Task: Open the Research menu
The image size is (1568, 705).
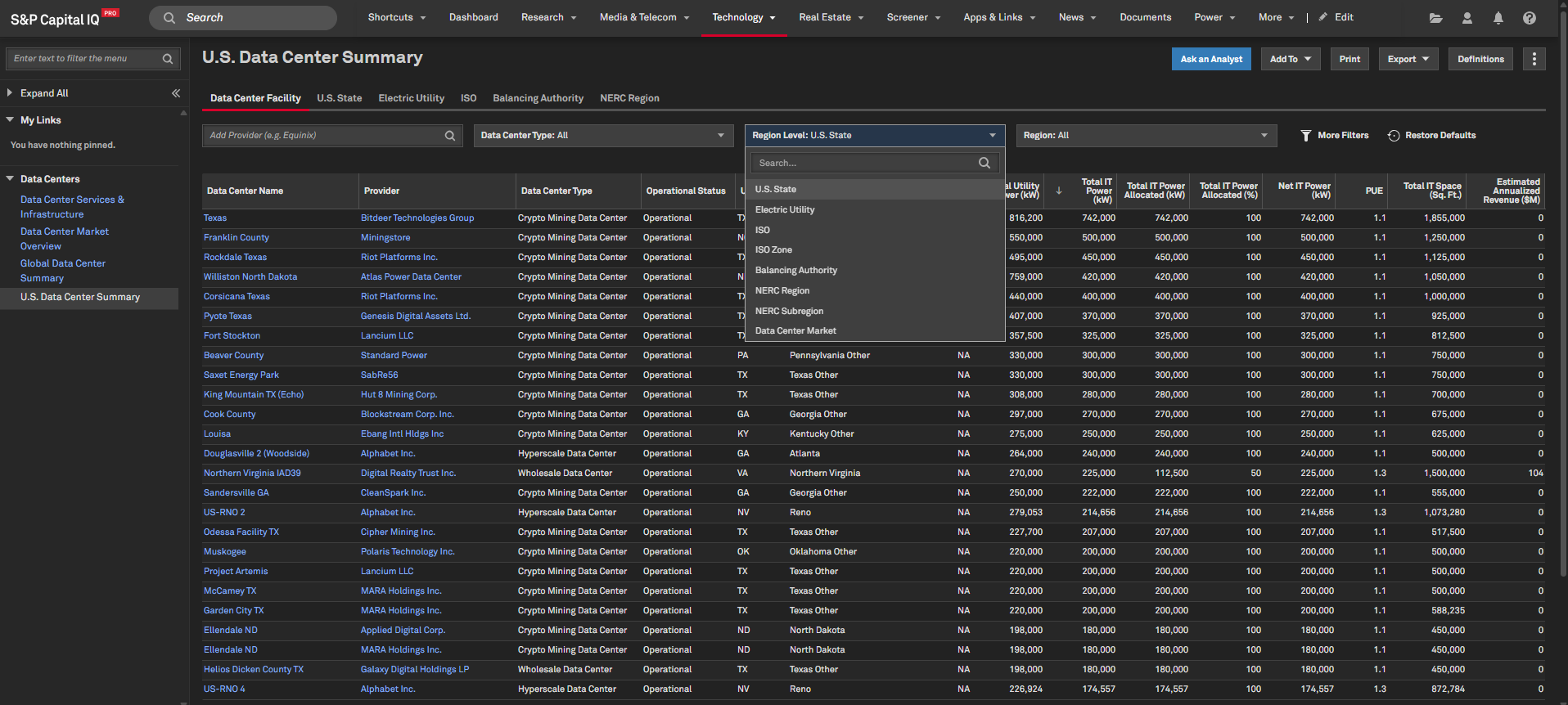Action: [x=548, y=17]
